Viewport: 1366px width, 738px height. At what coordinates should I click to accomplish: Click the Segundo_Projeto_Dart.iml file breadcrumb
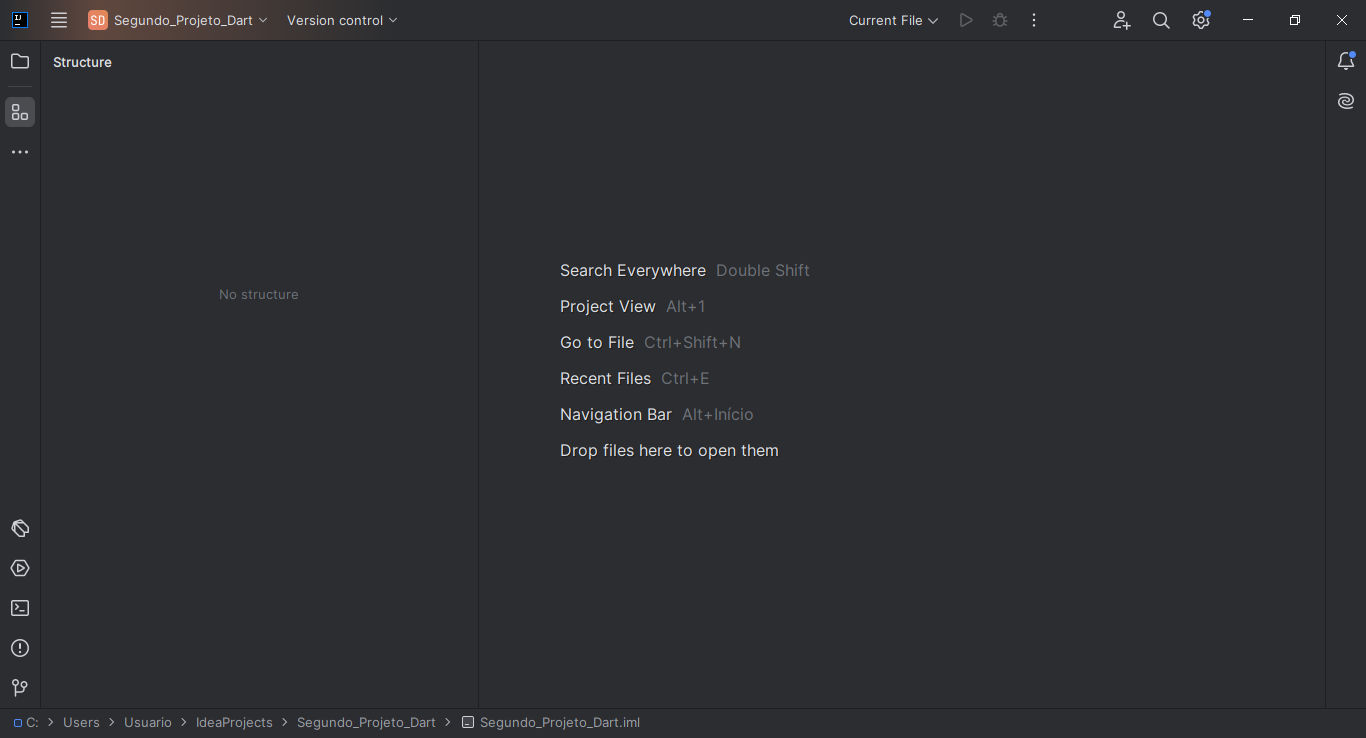551,722
